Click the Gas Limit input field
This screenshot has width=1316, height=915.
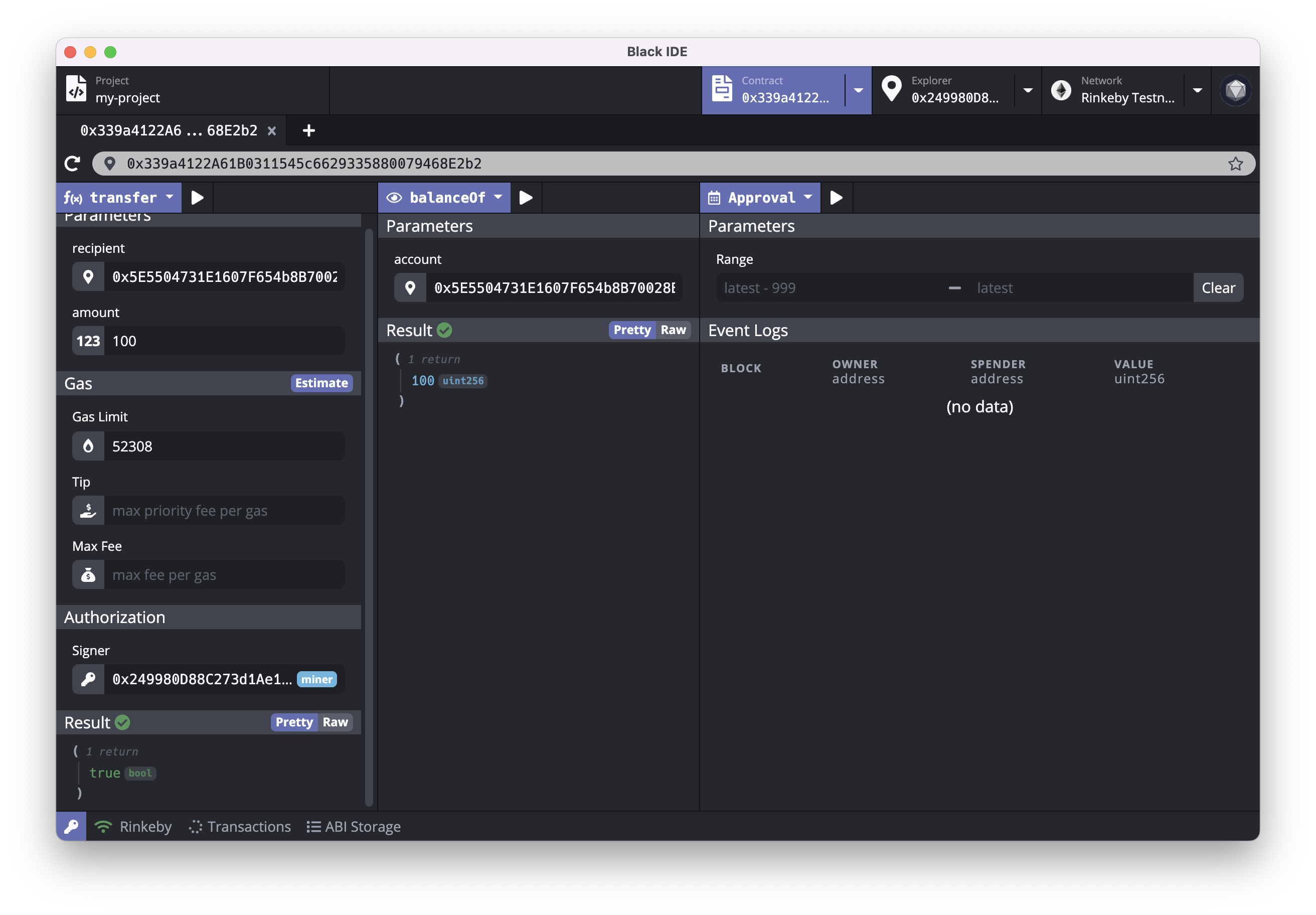(x=224, y=446)
